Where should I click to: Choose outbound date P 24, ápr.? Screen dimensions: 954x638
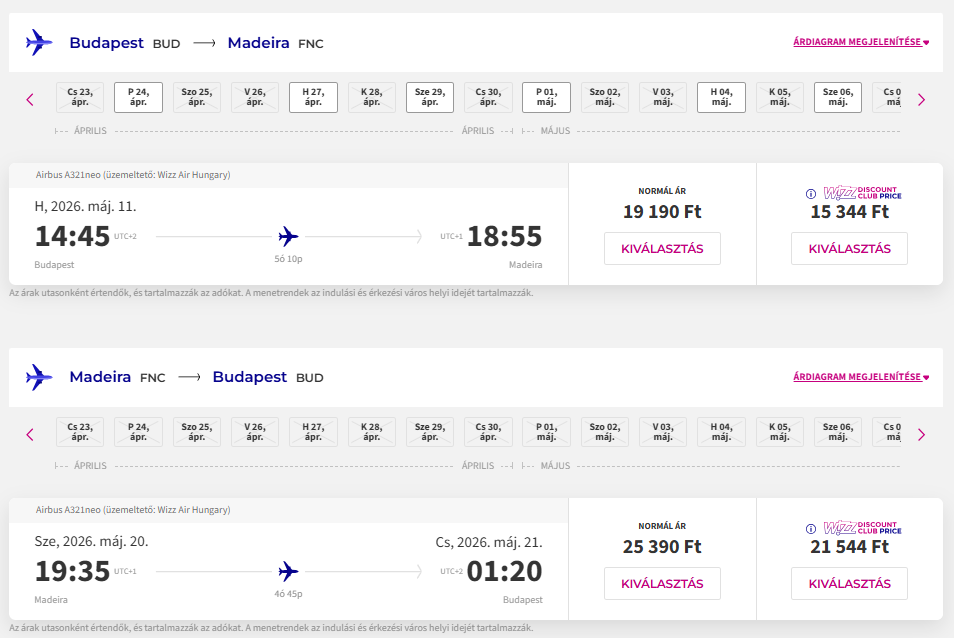click(x=138, y=98)
